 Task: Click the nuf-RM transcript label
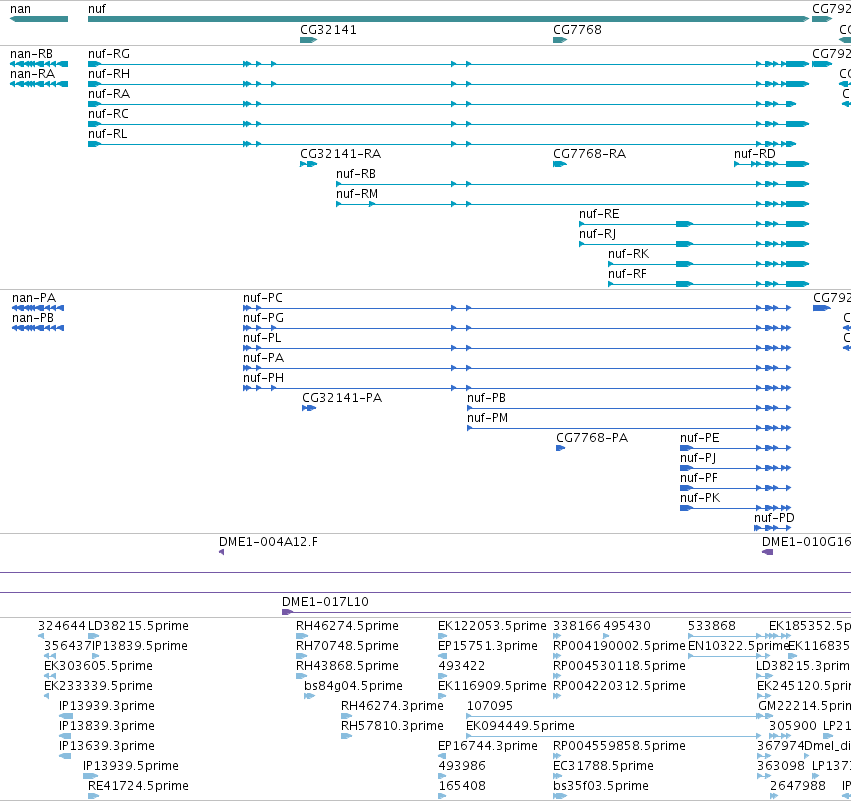coord(357,194)
